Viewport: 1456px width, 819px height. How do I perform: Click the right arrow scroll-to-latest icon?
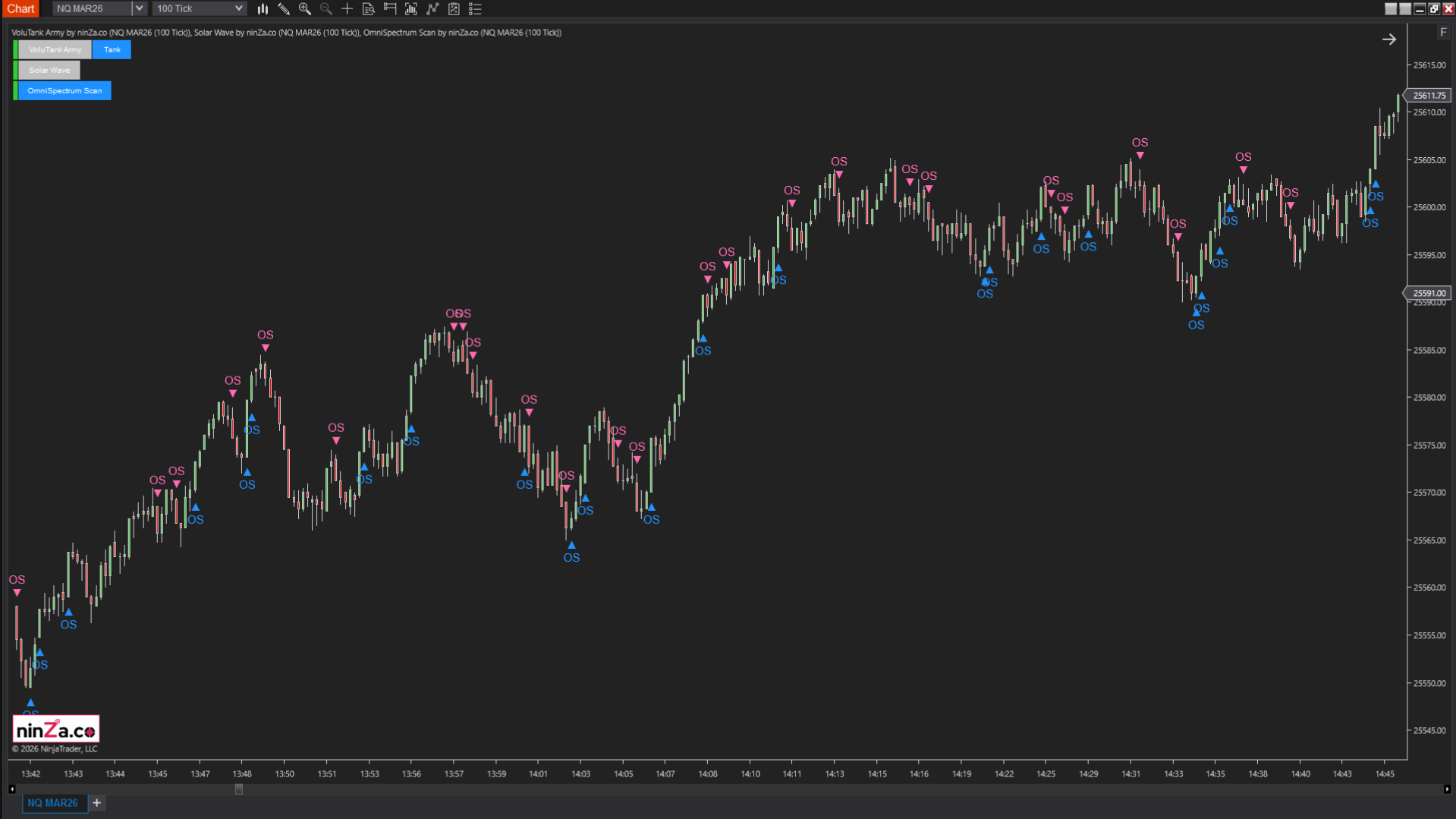click(1389, 39)
